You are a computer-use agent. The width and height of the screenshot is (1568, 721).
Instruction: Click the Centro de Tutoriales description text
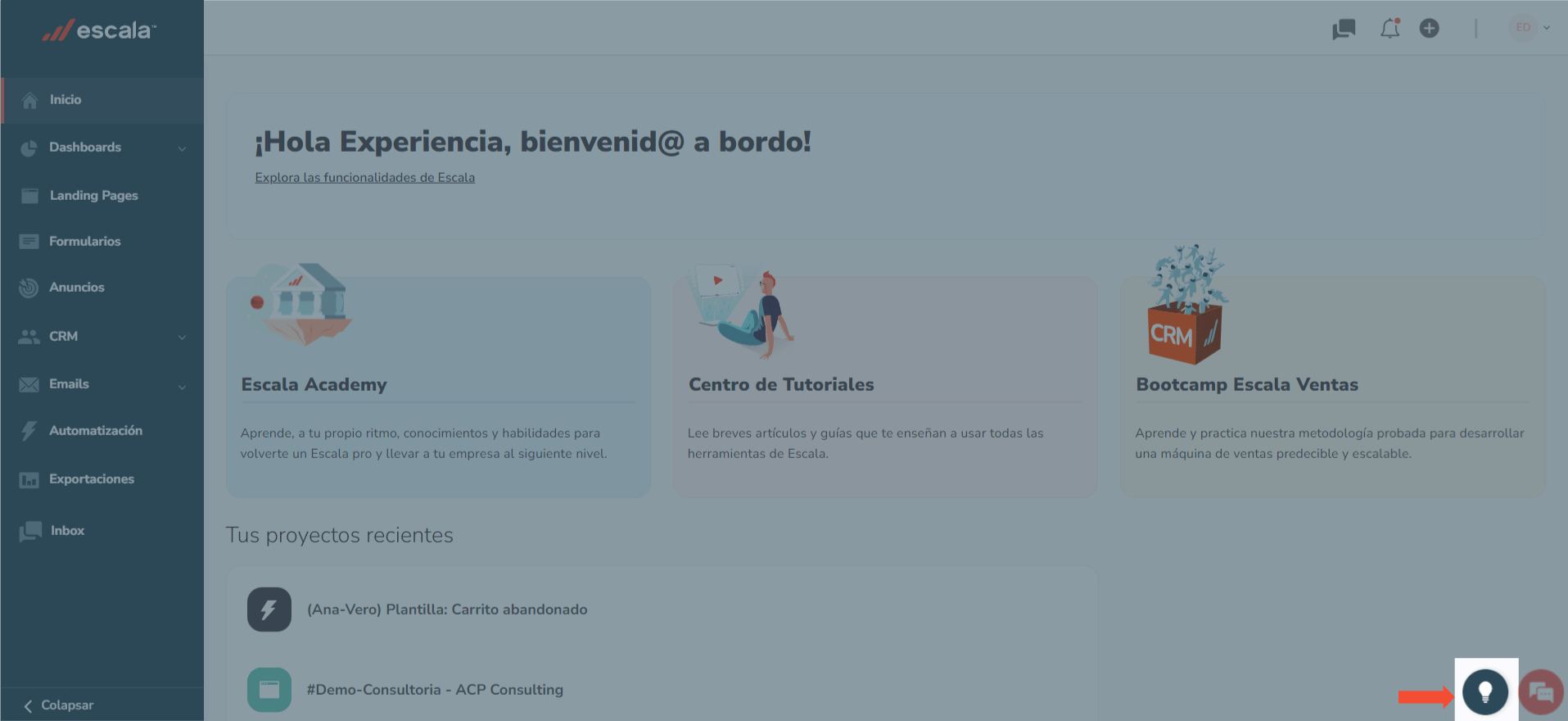(865, 443)
